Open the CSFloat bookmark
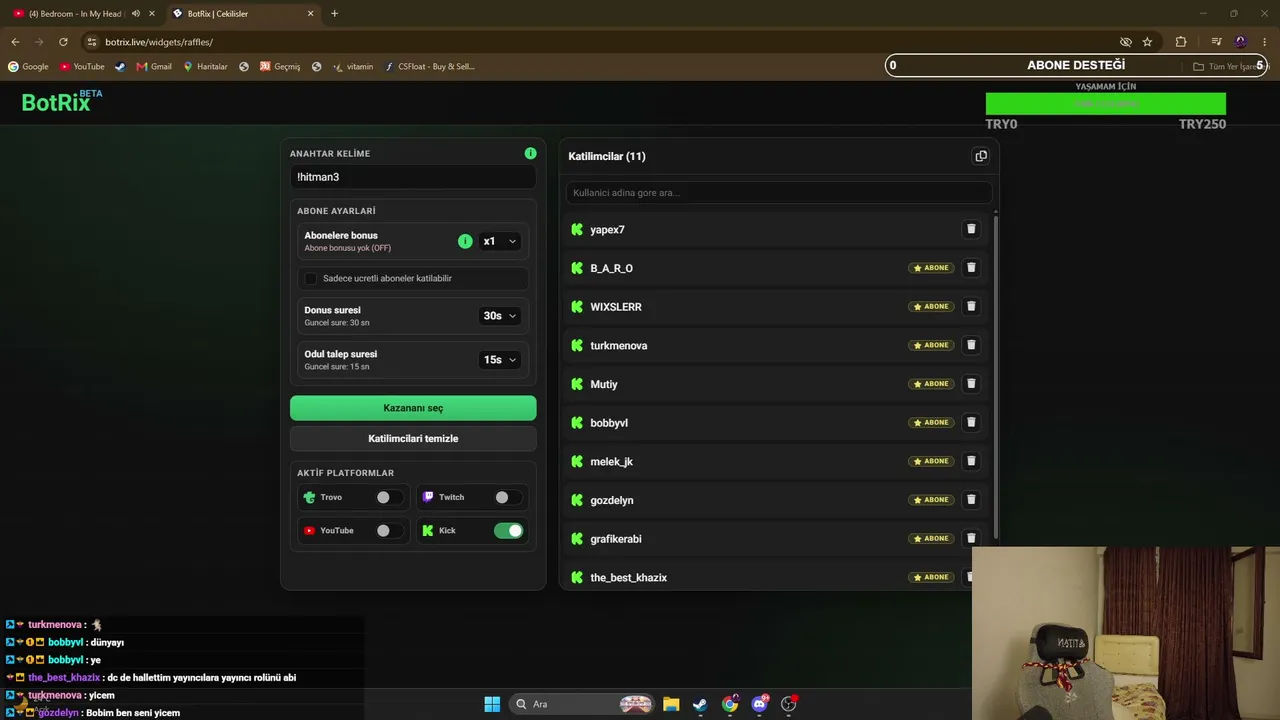The image size is (1280, 720). (429, 67)
